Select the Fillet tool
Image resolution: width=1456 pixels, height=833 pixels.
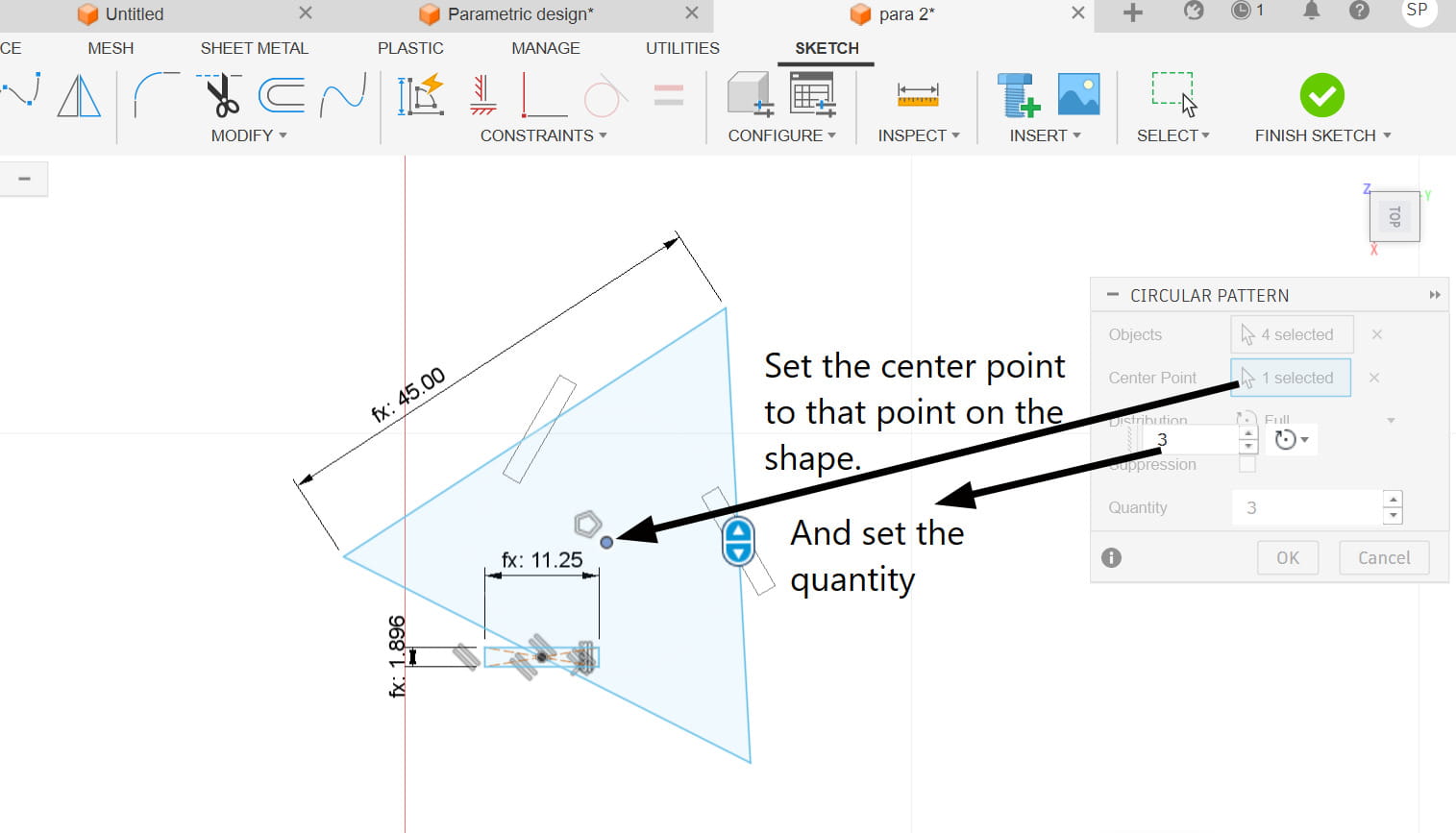[x=156, y=95]
